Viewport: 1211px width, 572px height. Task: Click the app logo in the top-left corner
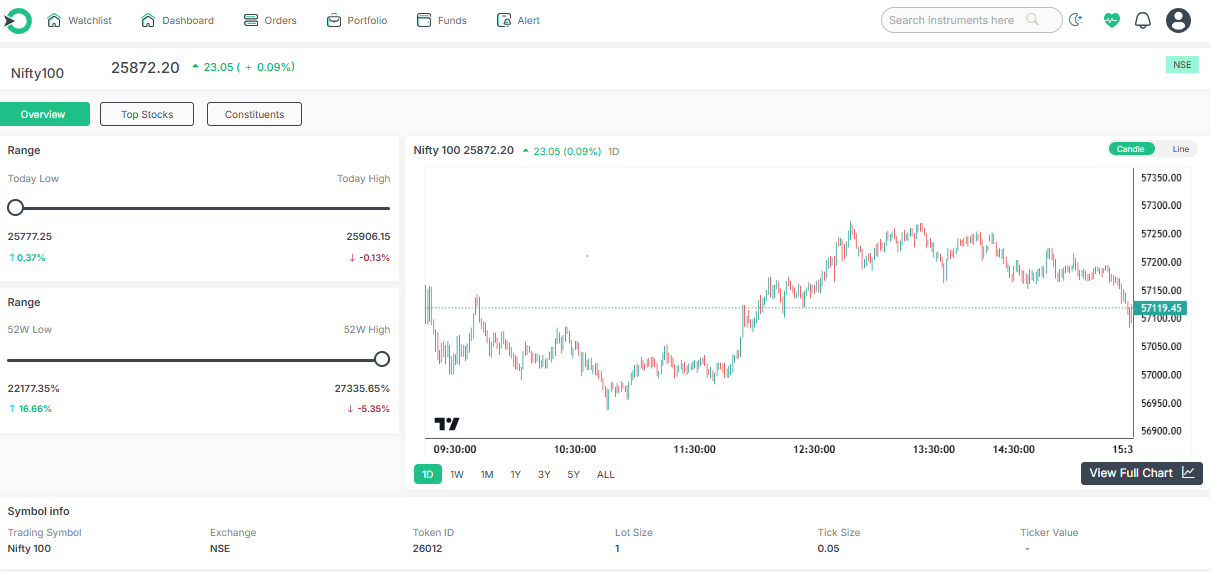(x=18, y=20)
